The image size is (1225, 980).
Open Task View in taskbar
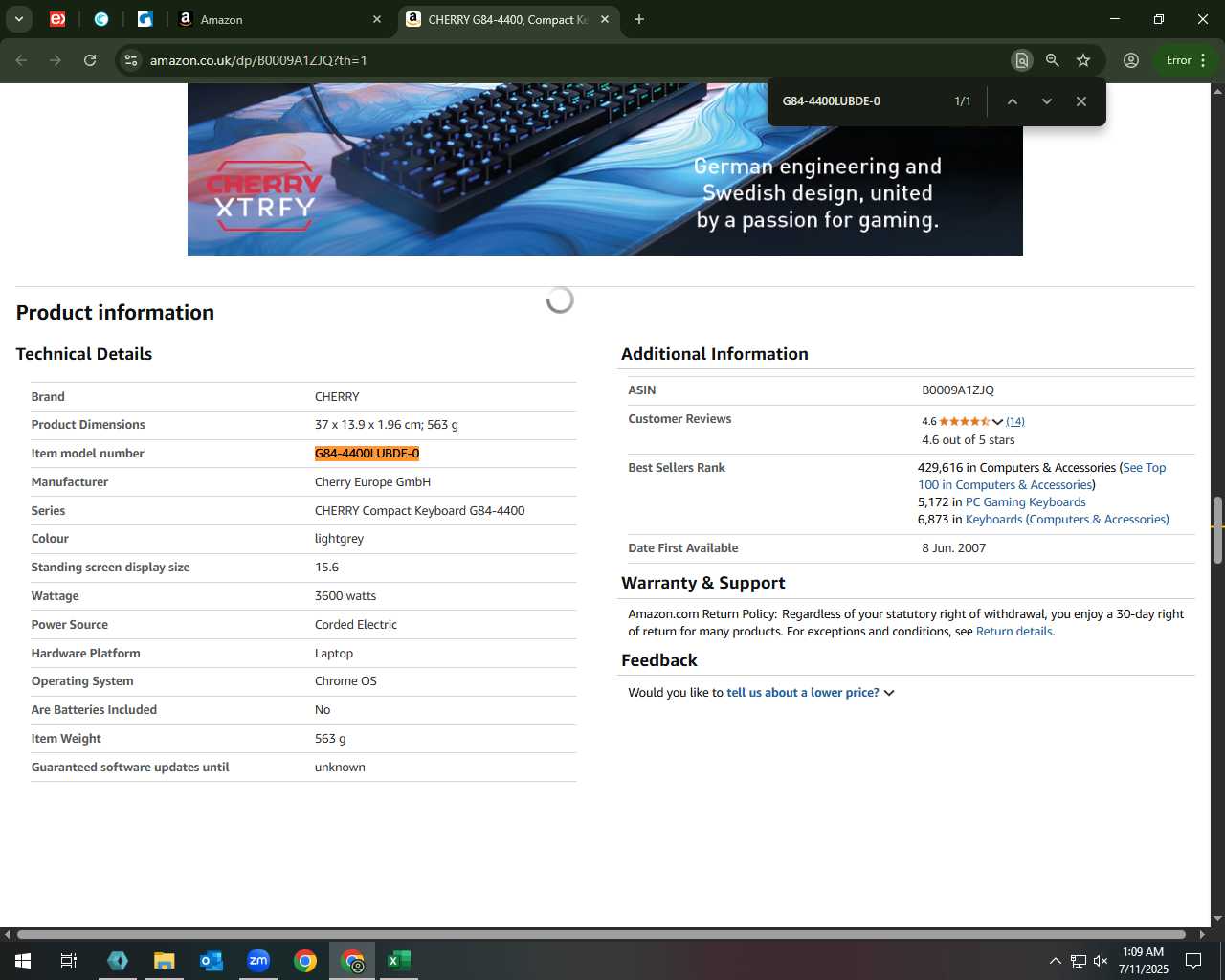pyautogui.click(x=69, y=961)
